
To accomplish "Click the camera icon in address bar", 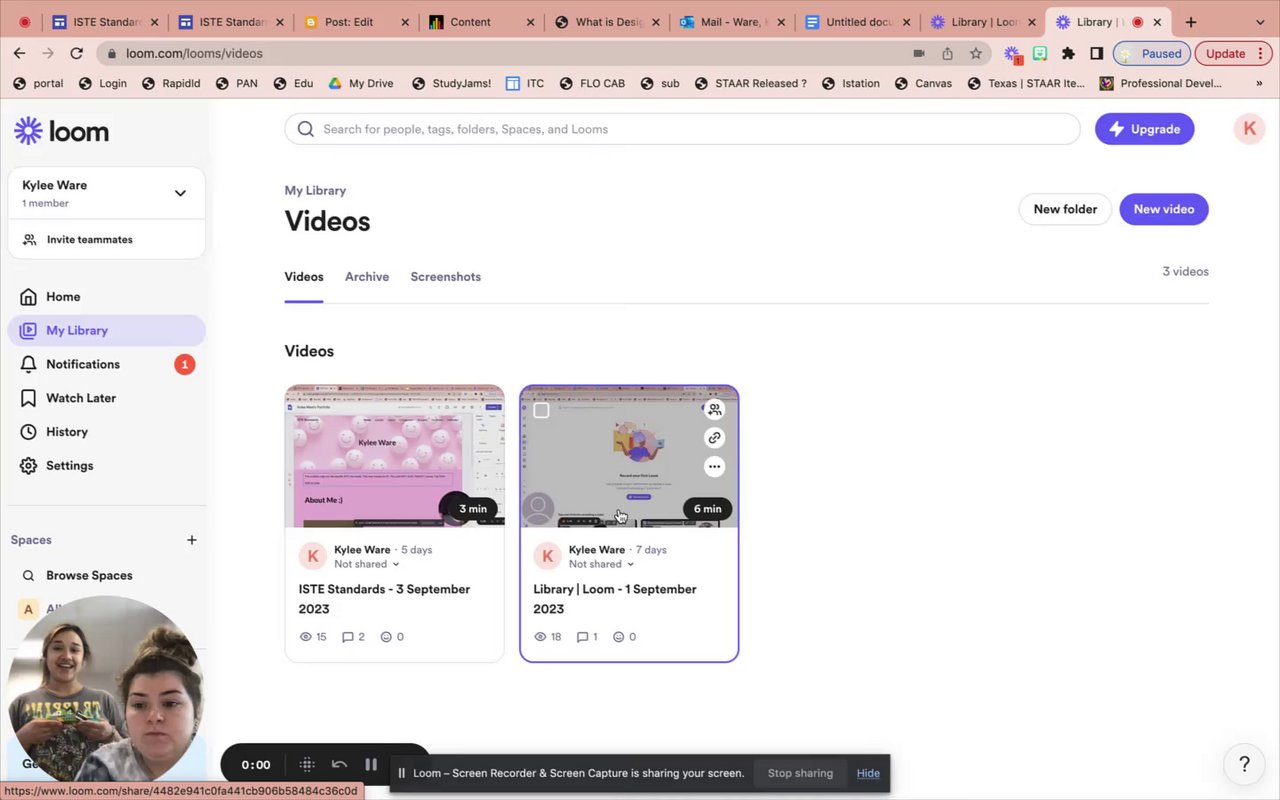I will [x=919, y=53].
